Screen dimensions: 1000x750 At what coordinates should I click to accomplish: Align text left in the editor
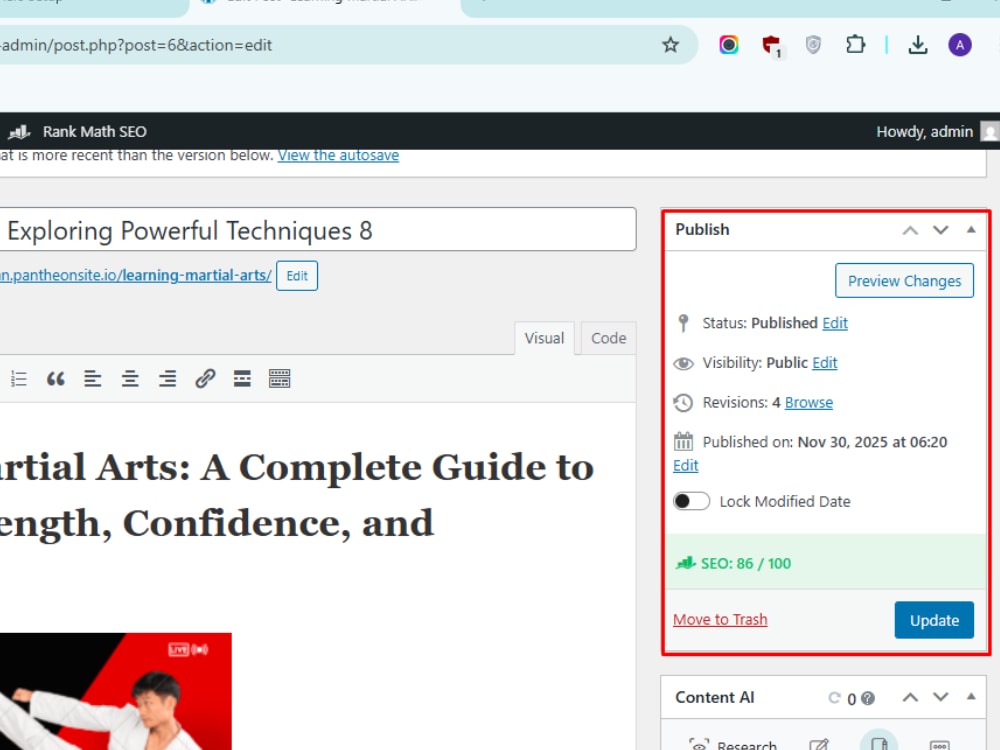pyautogui.click(x=92, y=379)
